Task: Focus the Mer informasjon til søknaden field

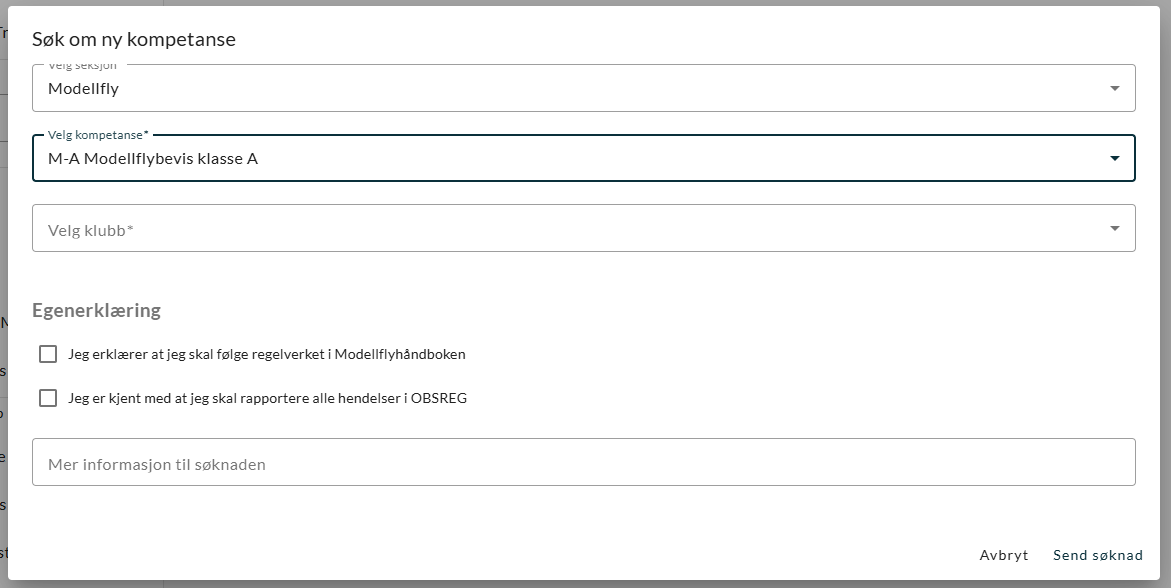Action: click(583, 463)
